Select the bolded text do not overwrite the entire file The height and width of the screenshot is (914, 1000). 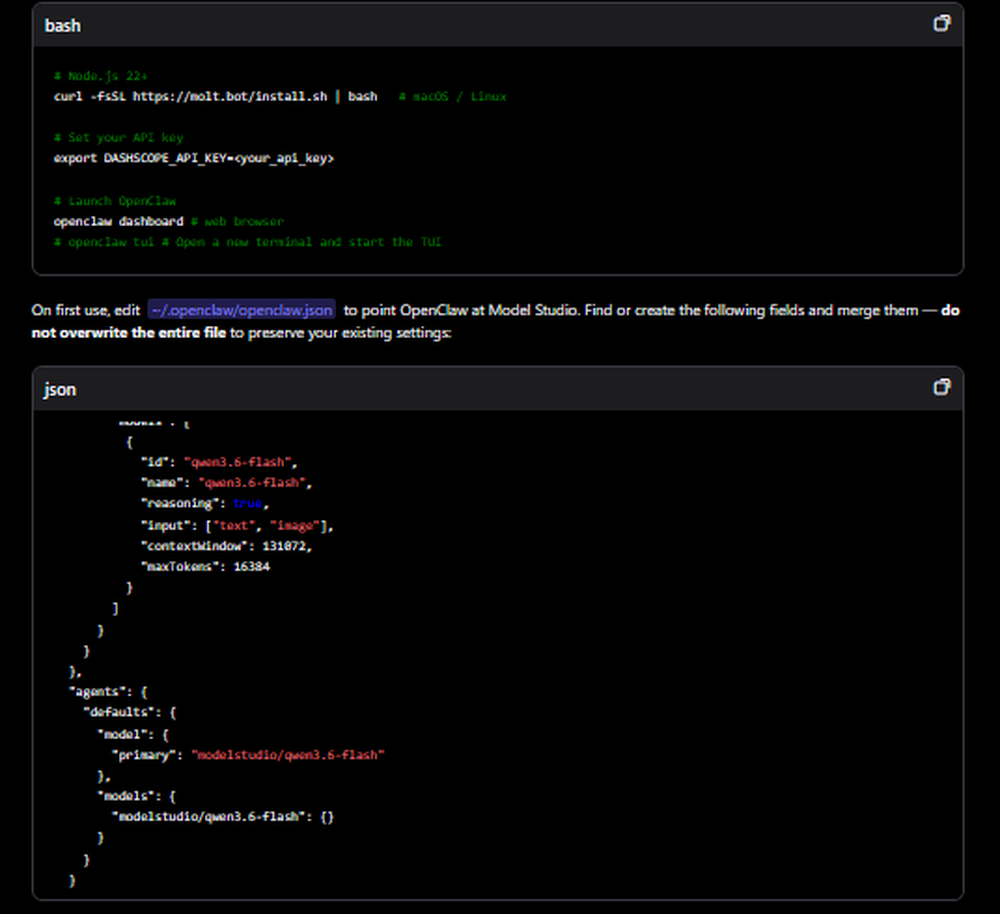click(130, 332)
